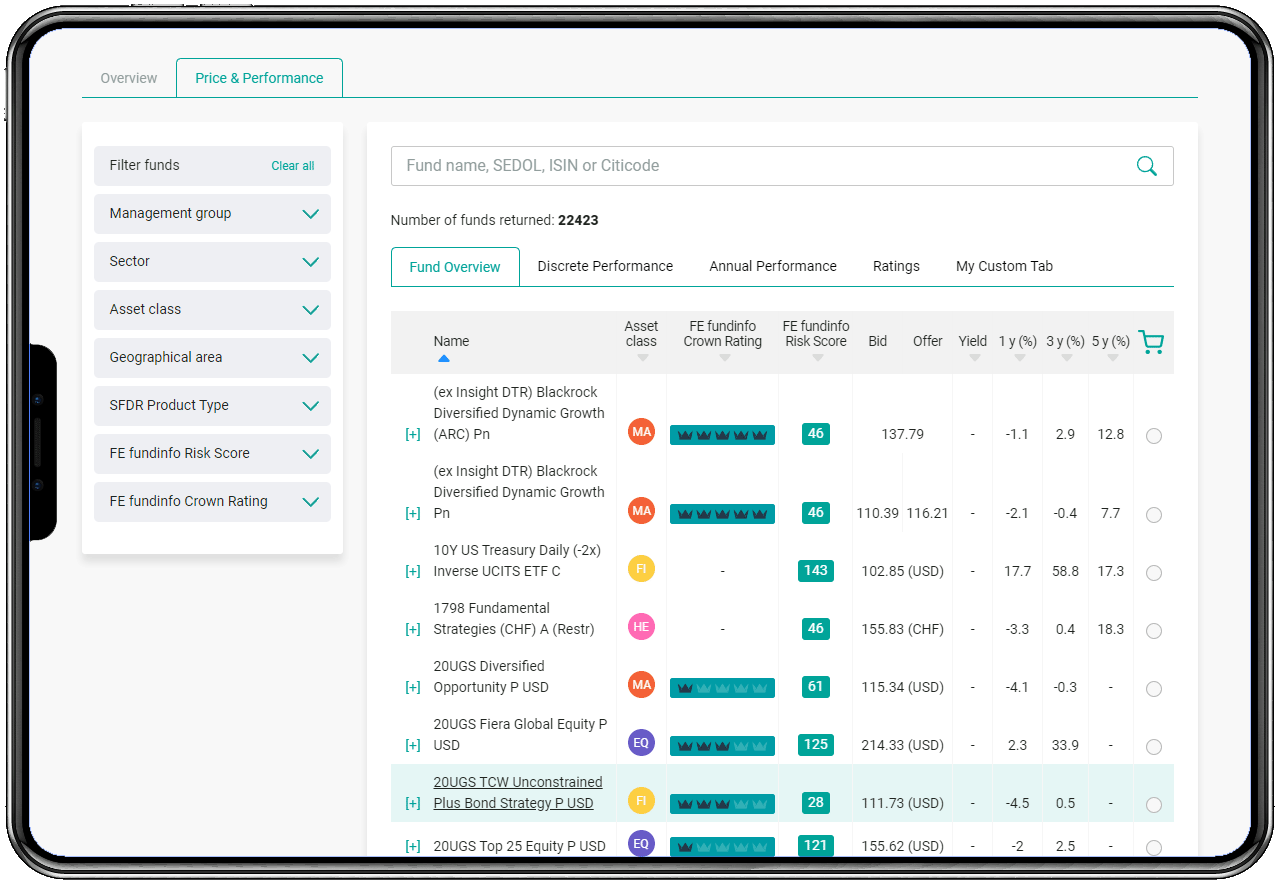Open Ratings tab
The image size is (1281, 886).
[896, 266]
